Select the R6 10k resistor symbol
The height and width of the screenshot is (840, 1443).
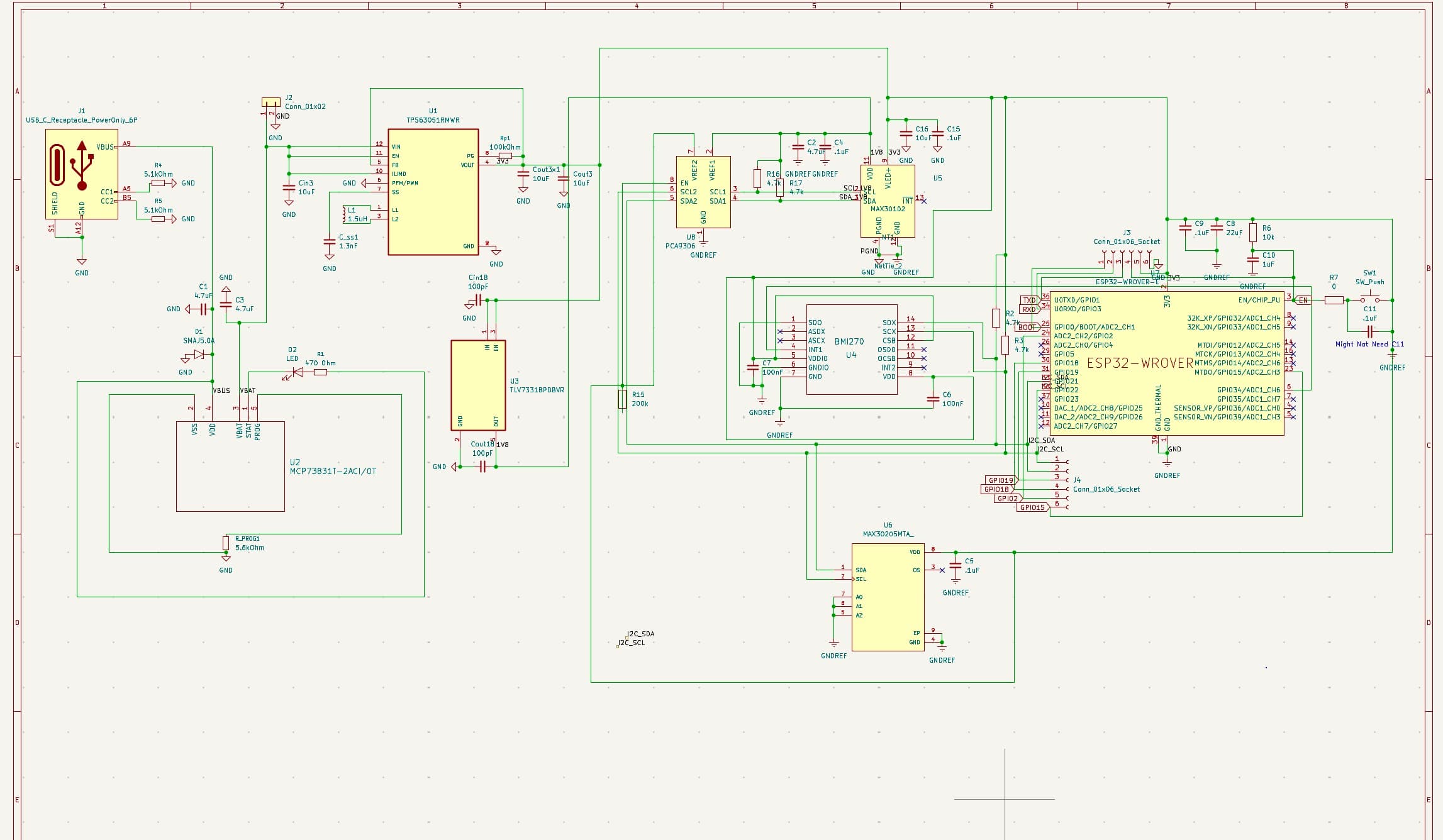1252,233
